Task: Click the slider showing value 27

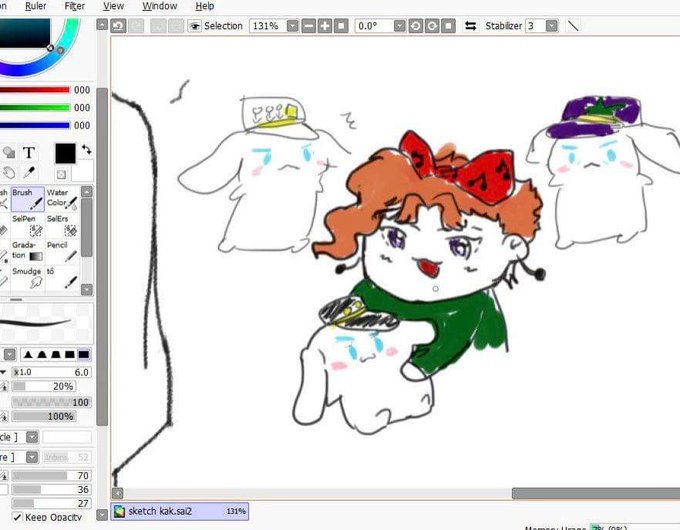Action: (x=51, y=503)
